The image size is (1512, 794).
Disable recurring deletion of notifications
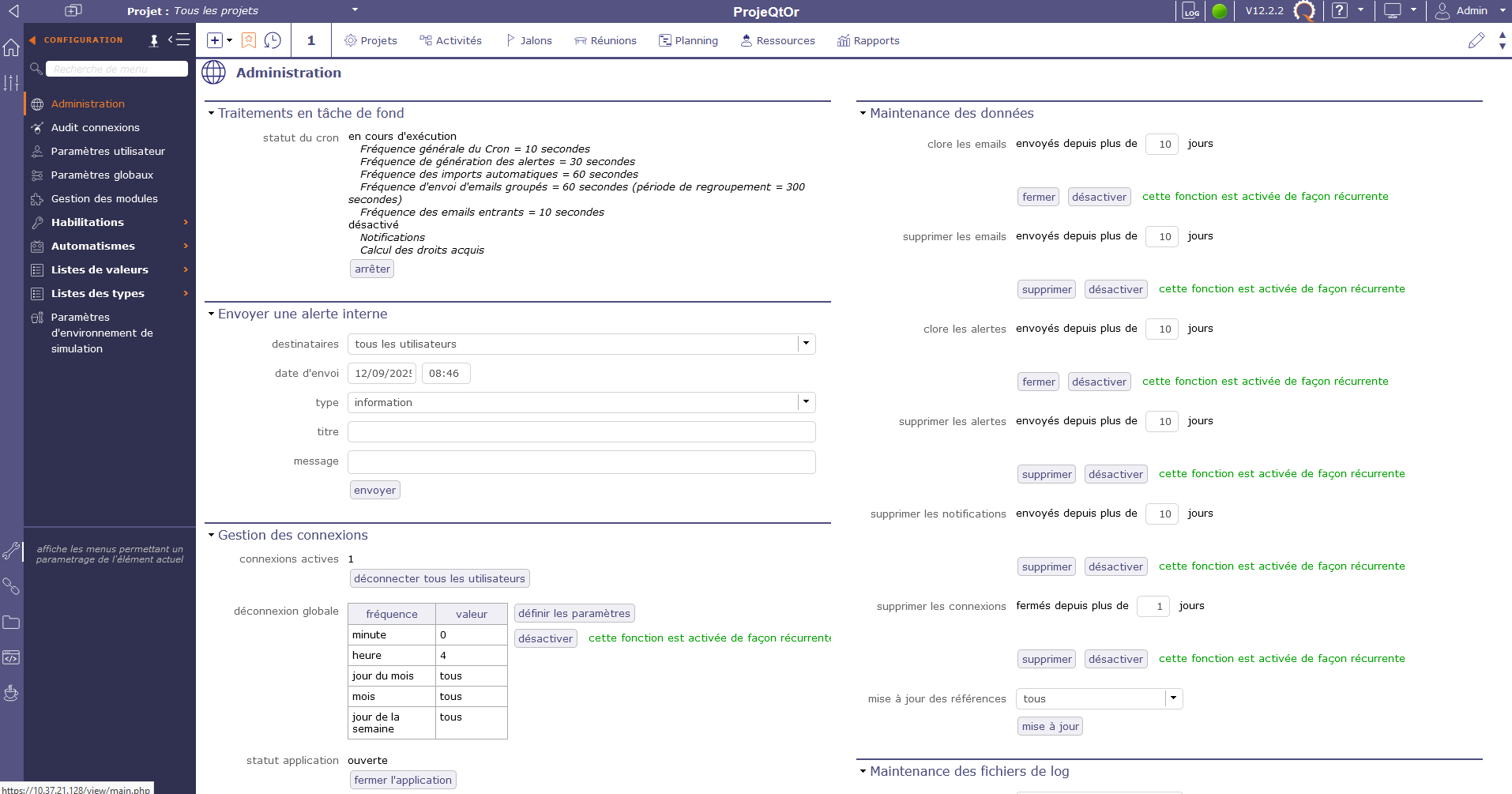coord(1115,566)
